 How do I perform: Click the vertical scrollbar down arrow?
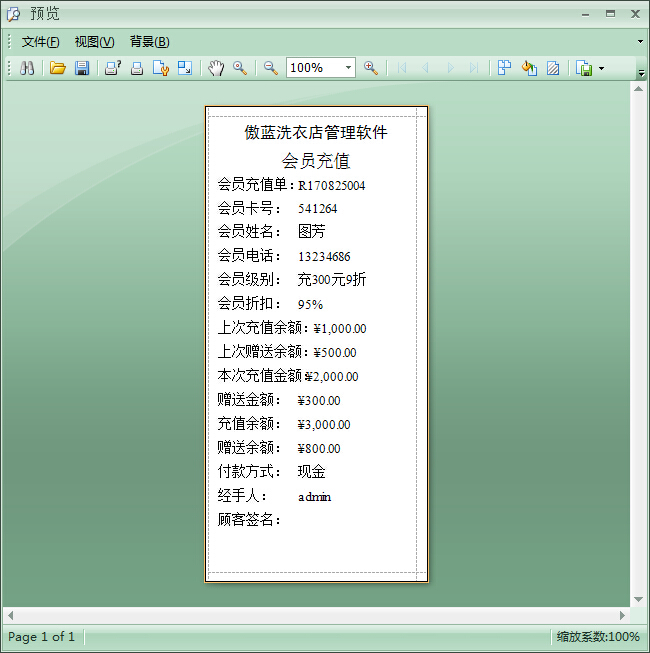(638, 597)
